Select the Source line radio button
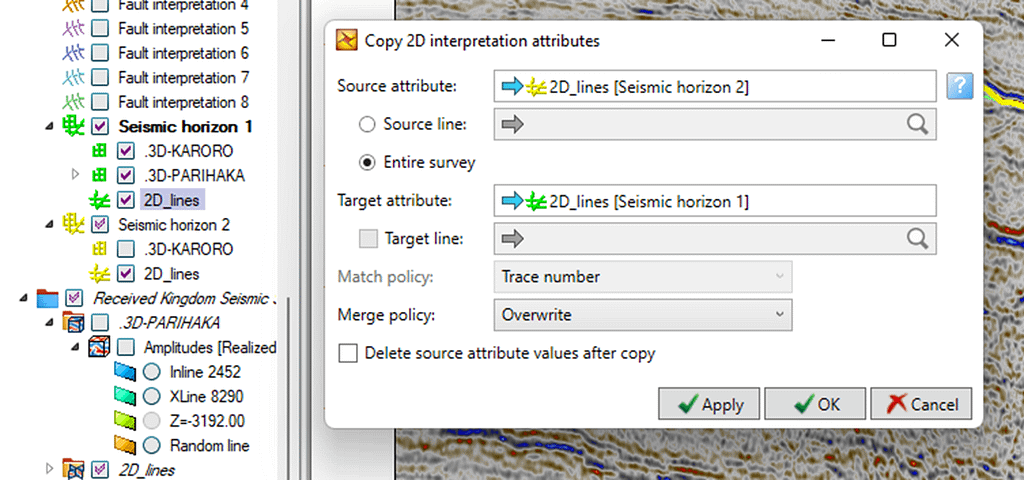 pos(368,124)
